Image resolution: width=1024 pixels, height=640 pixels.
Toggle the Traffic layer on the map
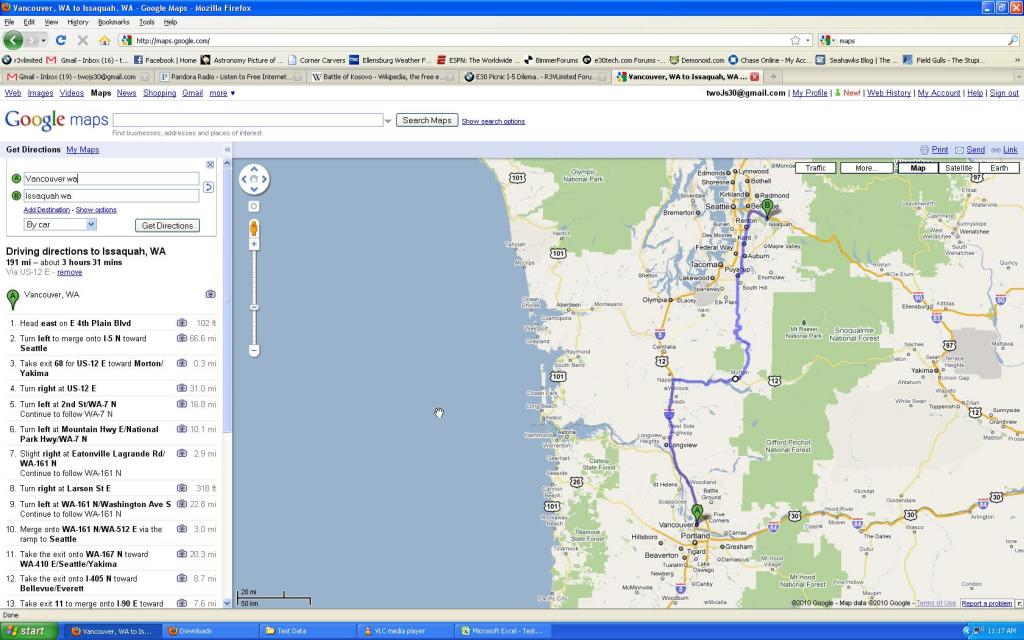[816, 168]
